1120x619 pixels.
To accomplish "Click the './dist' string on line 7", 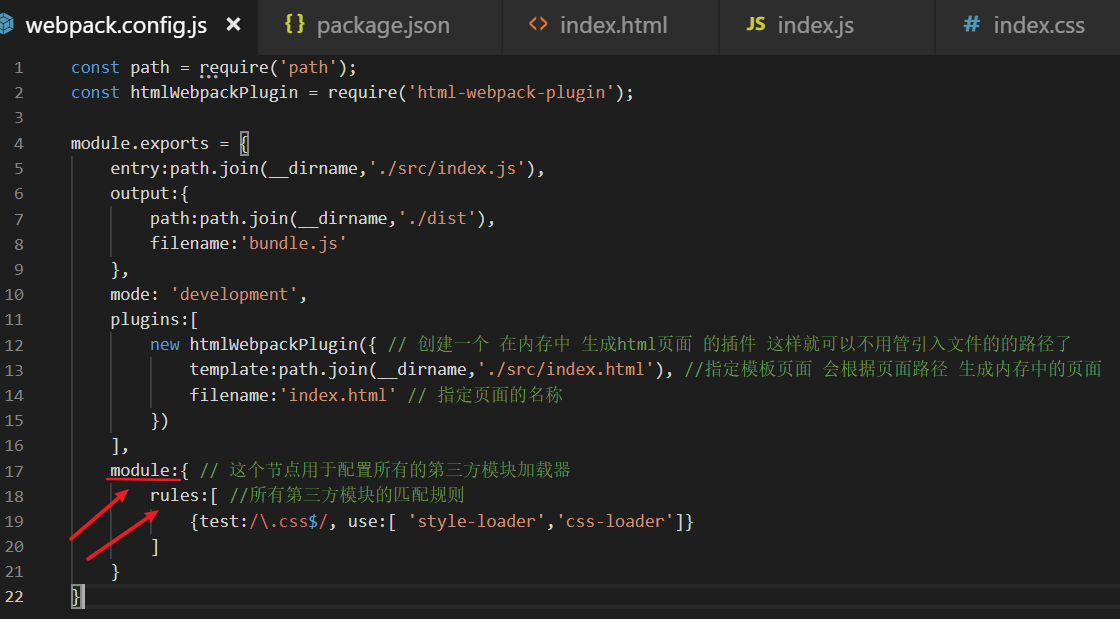I will tap(437, 218).
